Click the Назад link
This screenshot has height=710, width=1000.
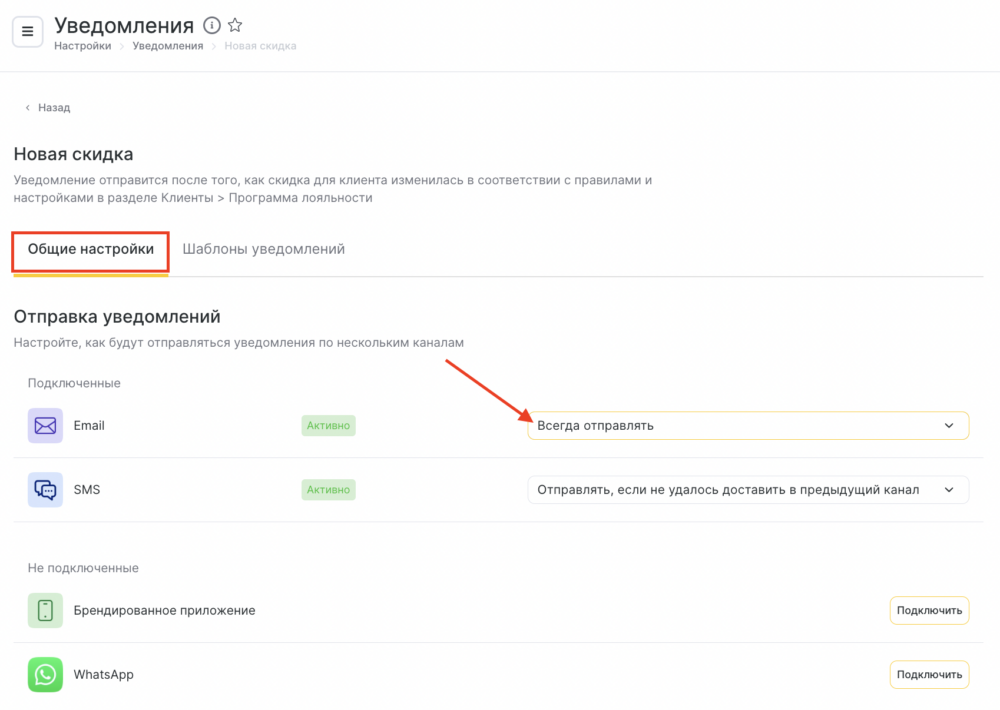pyautogui.click(x=54, y=108)
